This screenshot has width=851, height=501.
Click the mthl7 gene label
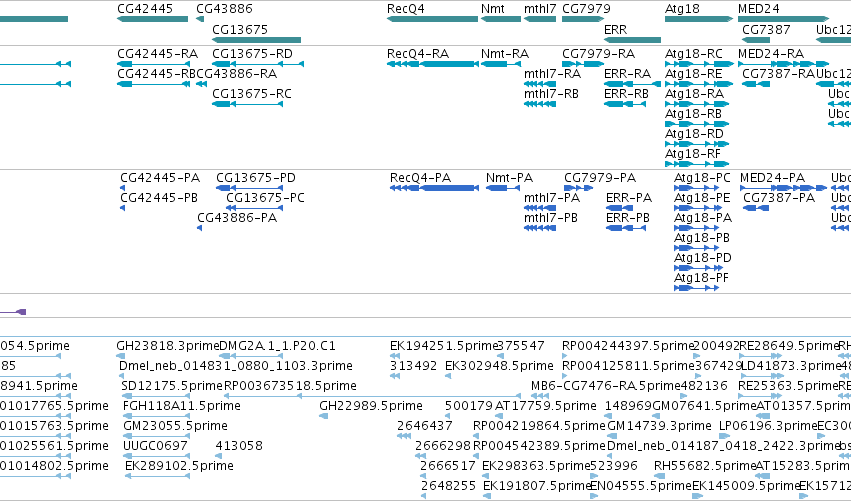[x=540, y=9]
